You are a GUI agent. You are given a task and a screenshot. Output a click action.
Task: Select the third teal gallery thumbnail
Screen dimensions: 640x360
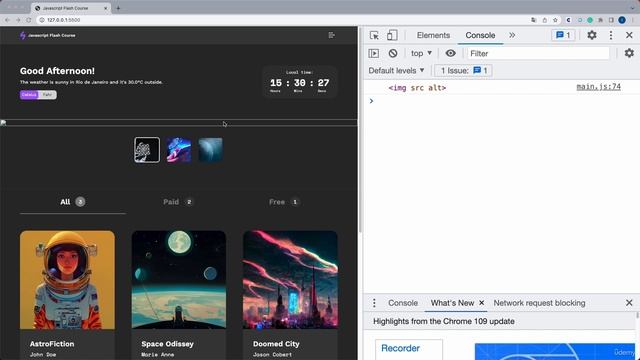coord(211,150)
